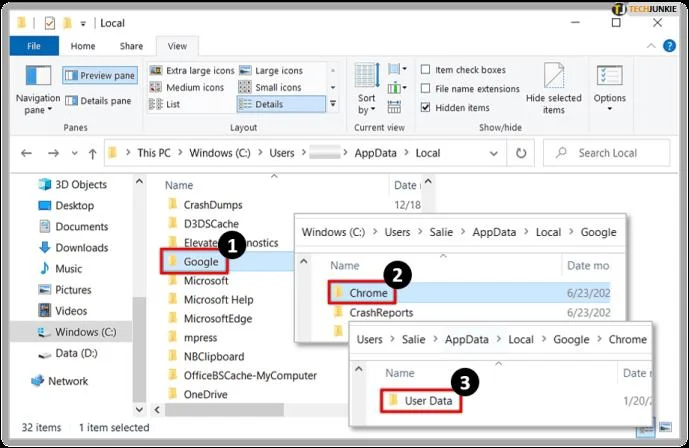
Task: Select Documents in navigation pane
Action: tap(73, 227)
